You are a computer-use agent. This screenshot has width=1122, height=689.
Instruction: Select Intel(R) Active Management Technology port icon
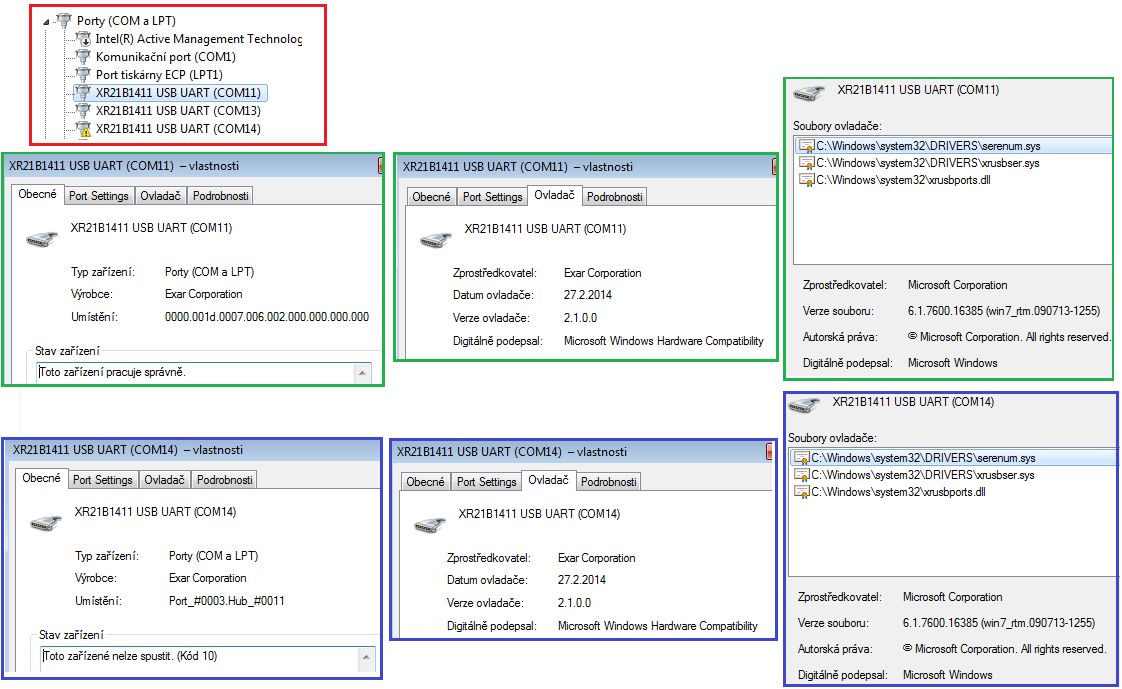click(84, 39)
